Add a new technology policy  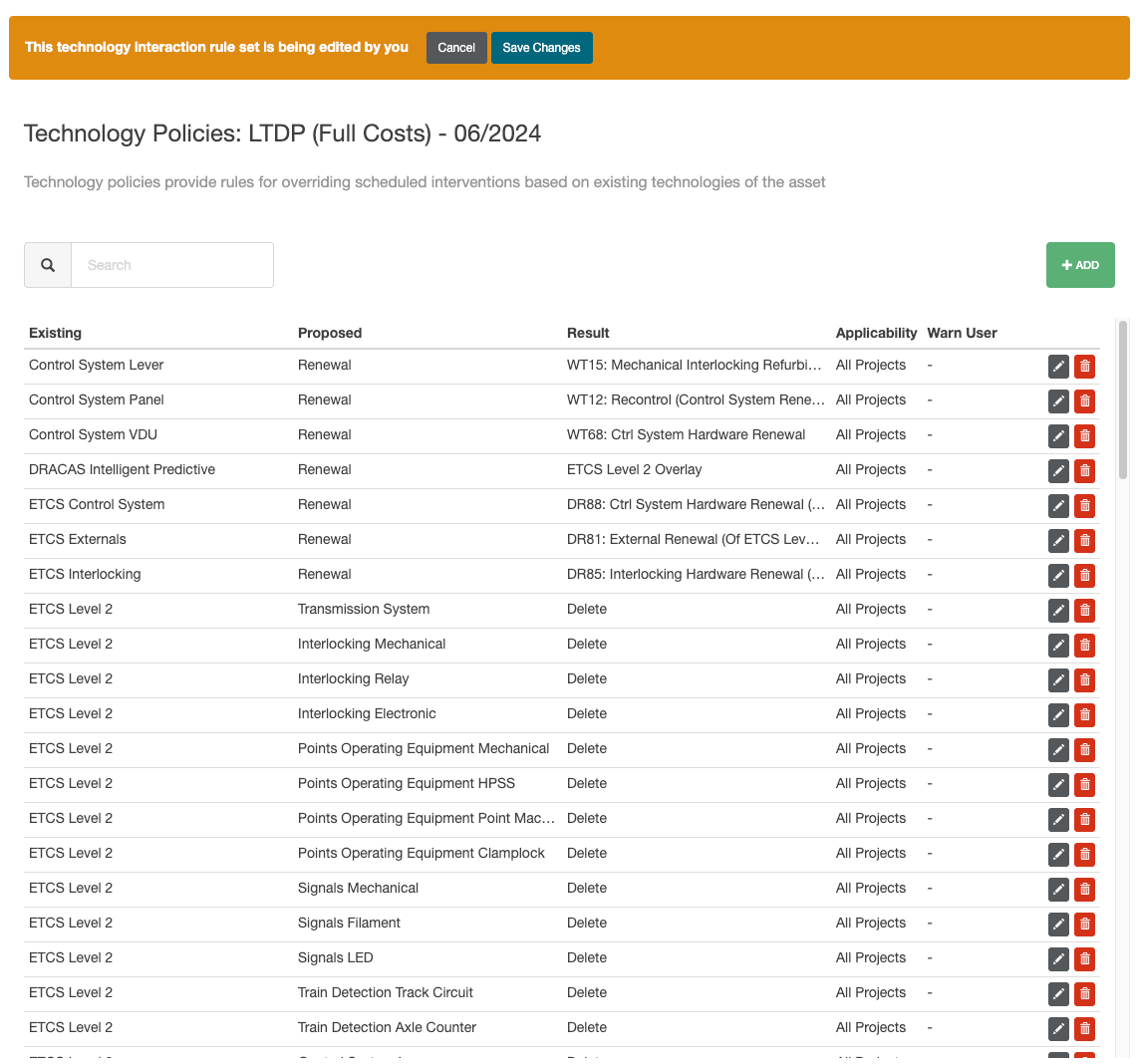tap(1080, 265)
